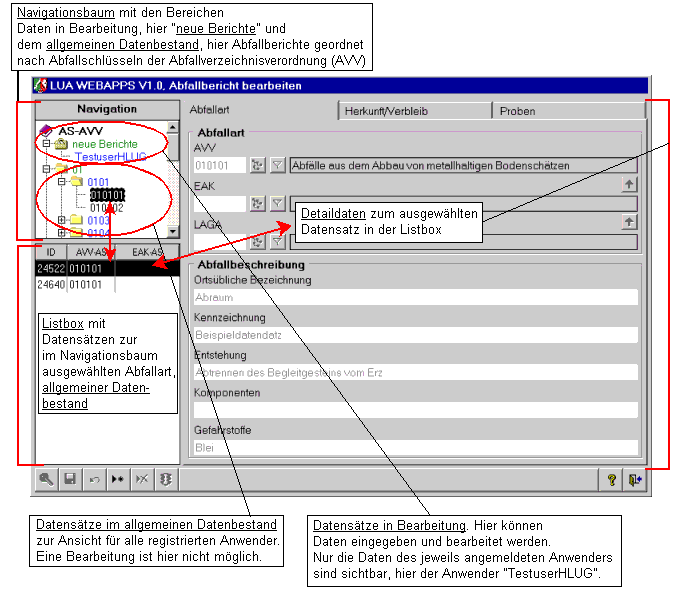Viewport: 700px width, 590px height.
Task: Click the Gefahrstoffe input field
Action: [x=415, y=447]
